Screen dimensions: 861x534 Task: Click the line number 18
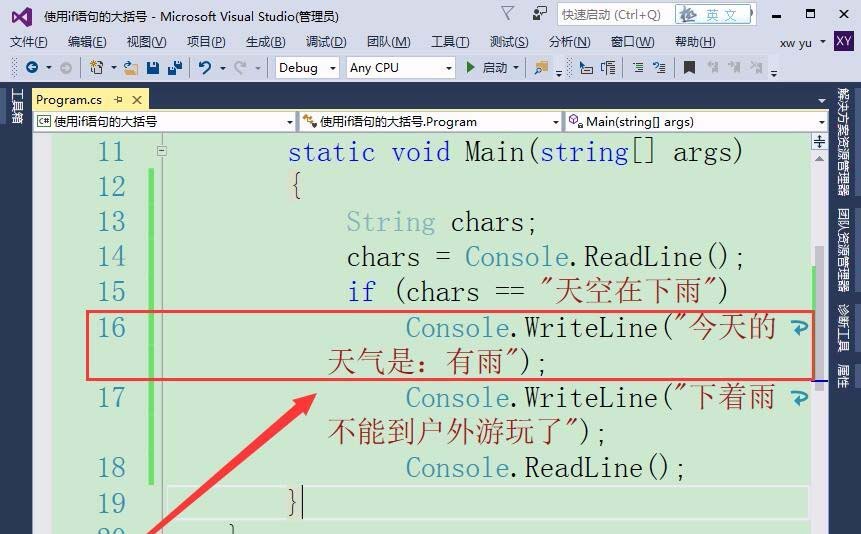click(111, 468)
